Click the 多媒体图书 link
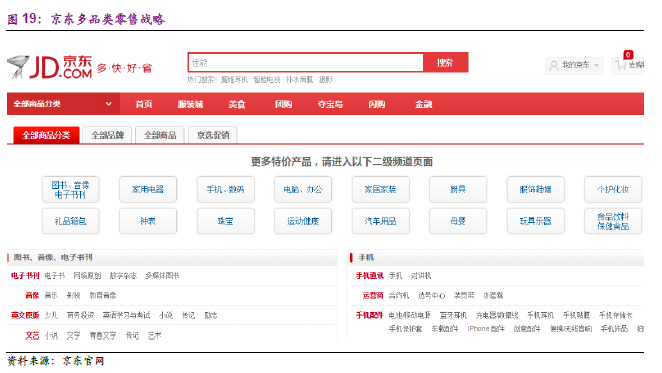 (162, 276)
